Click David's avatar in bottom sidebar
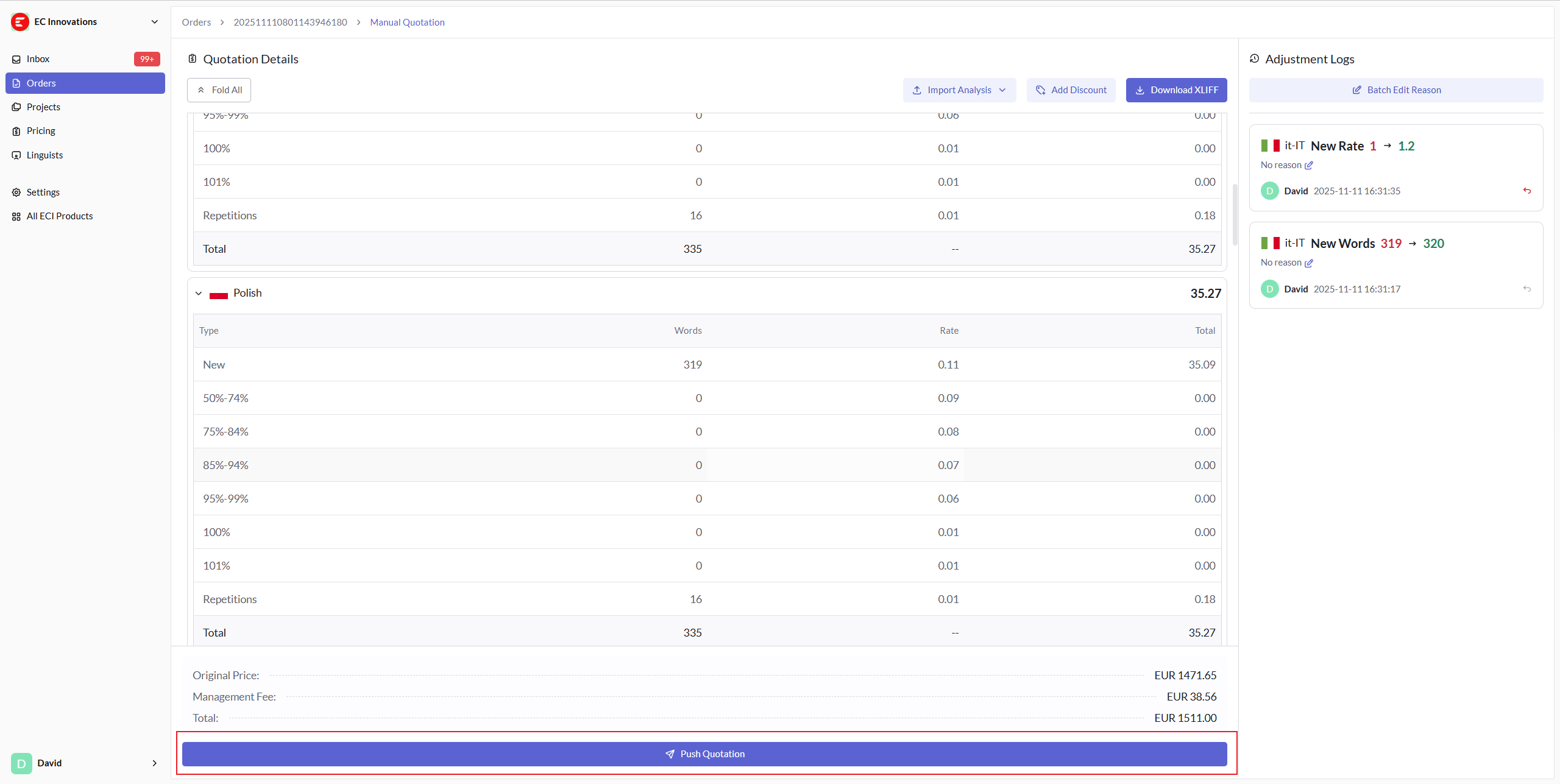Image resolution: width=1560 pixels, height=784 pixels. (21, 763)
